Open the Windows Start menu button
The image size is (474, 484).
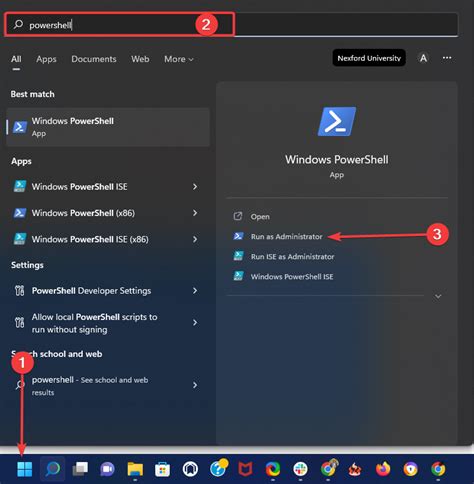(x=25, y=469)
